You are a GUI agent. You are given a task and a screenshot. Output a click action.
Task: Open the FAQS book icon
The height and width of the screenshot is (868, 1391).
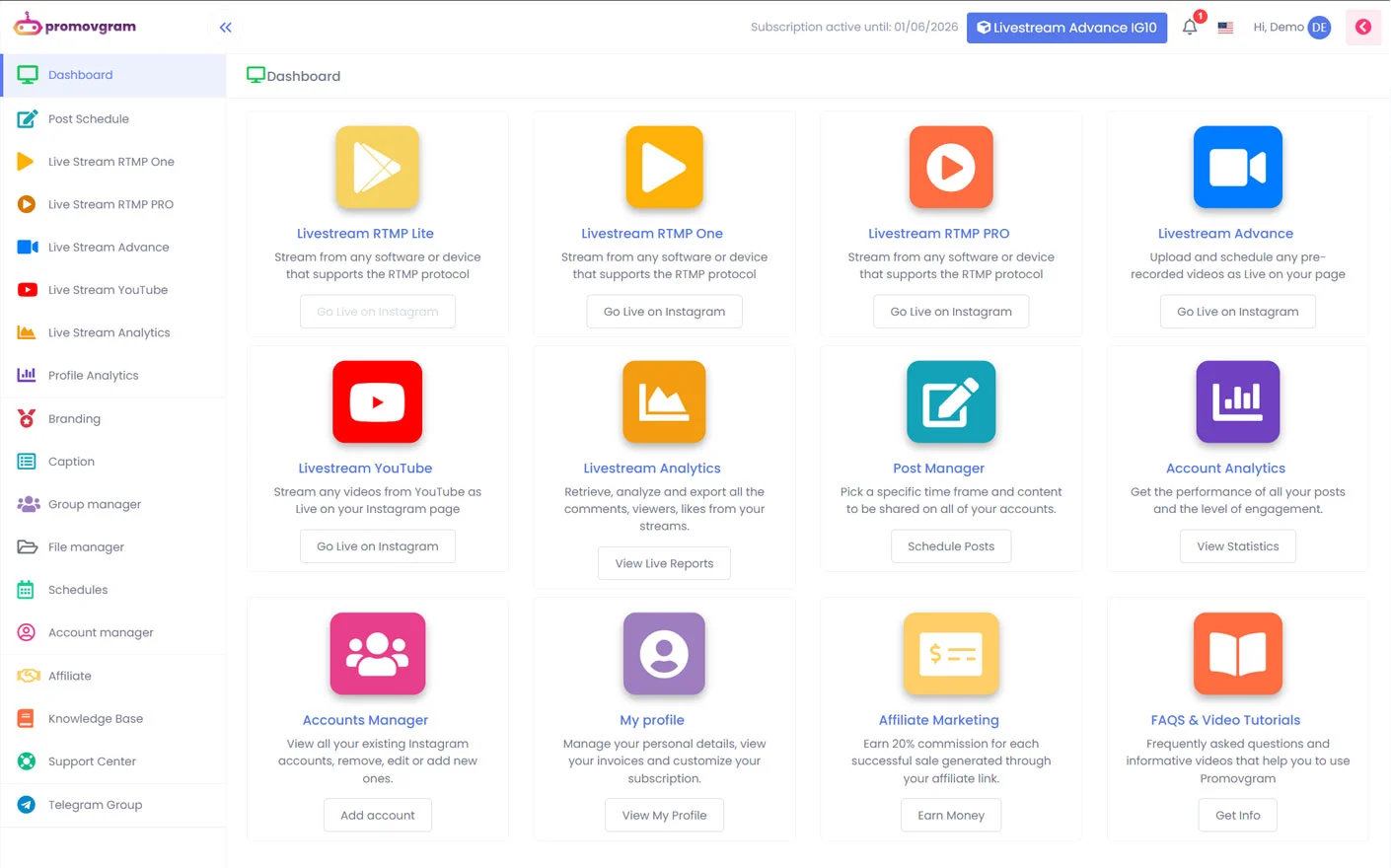coord(1237,653)
